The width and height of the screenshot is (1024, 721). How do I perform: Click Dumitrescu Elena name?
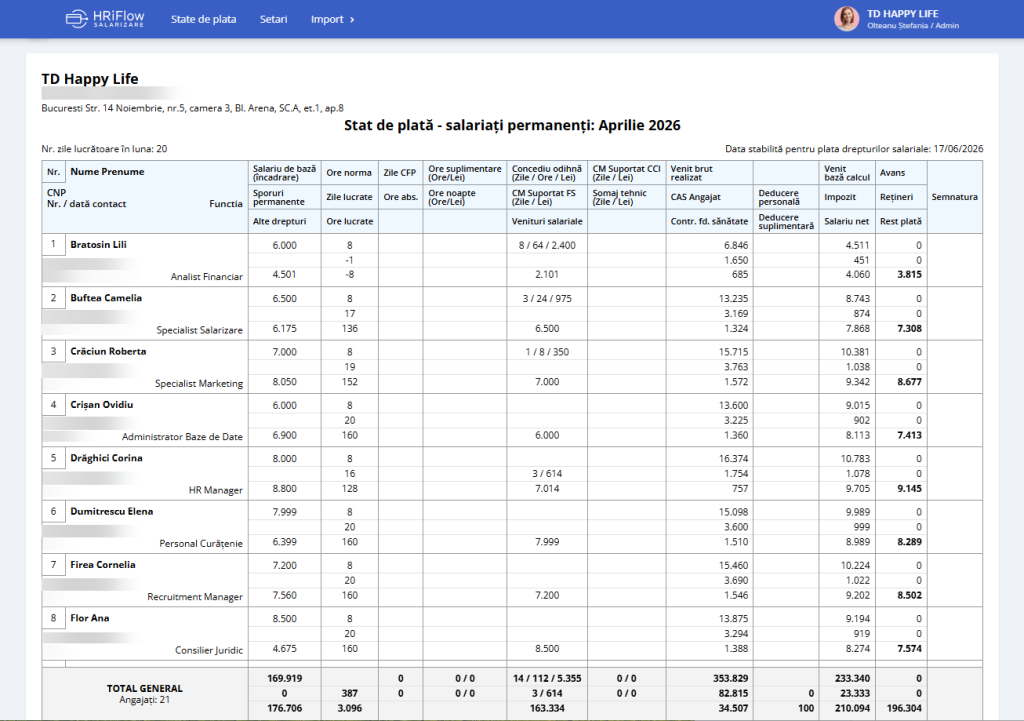click(x=112, y=511)
